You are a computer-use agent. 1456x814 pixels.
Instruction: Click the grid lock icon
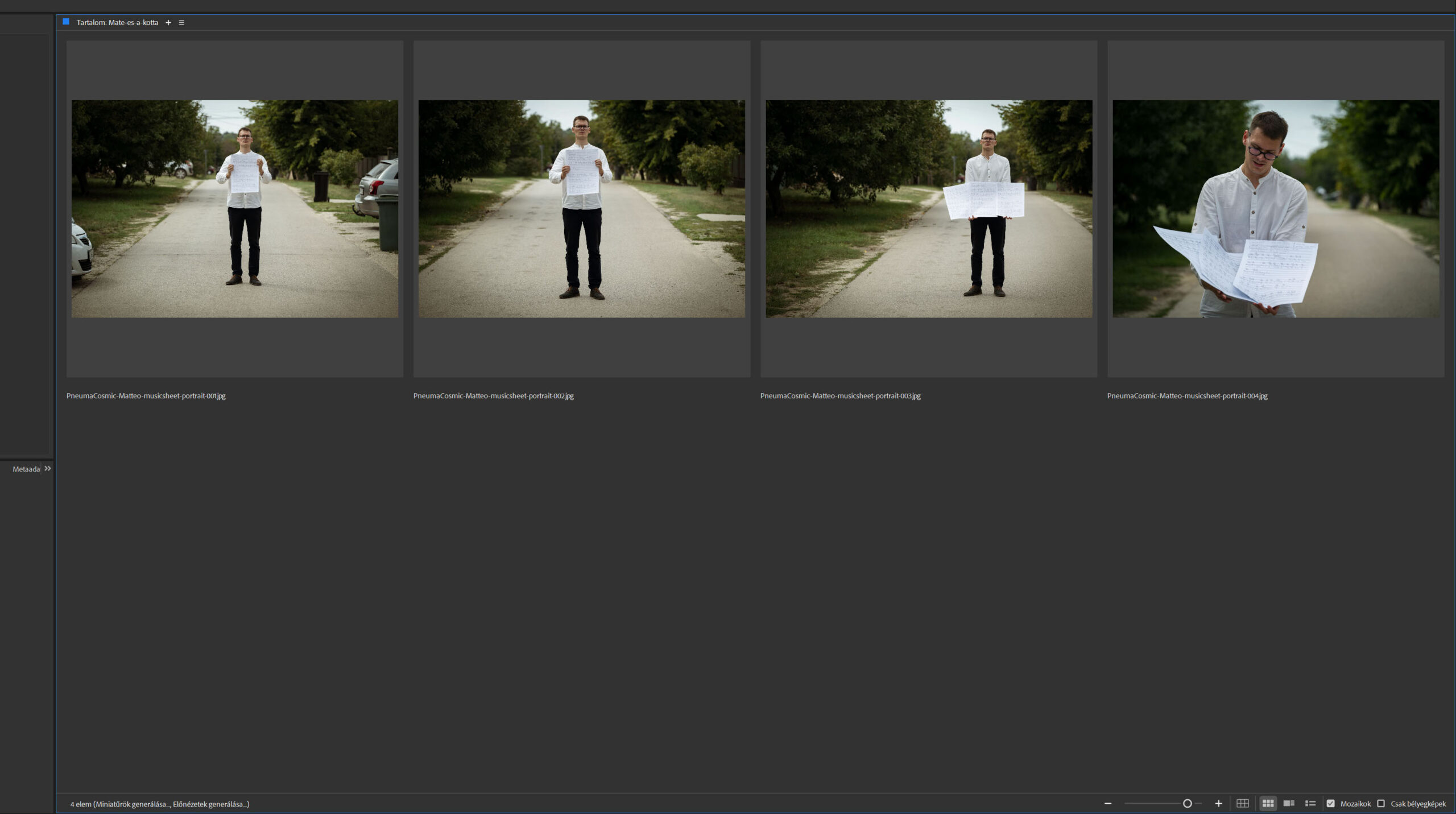(x=1242, y=803)
